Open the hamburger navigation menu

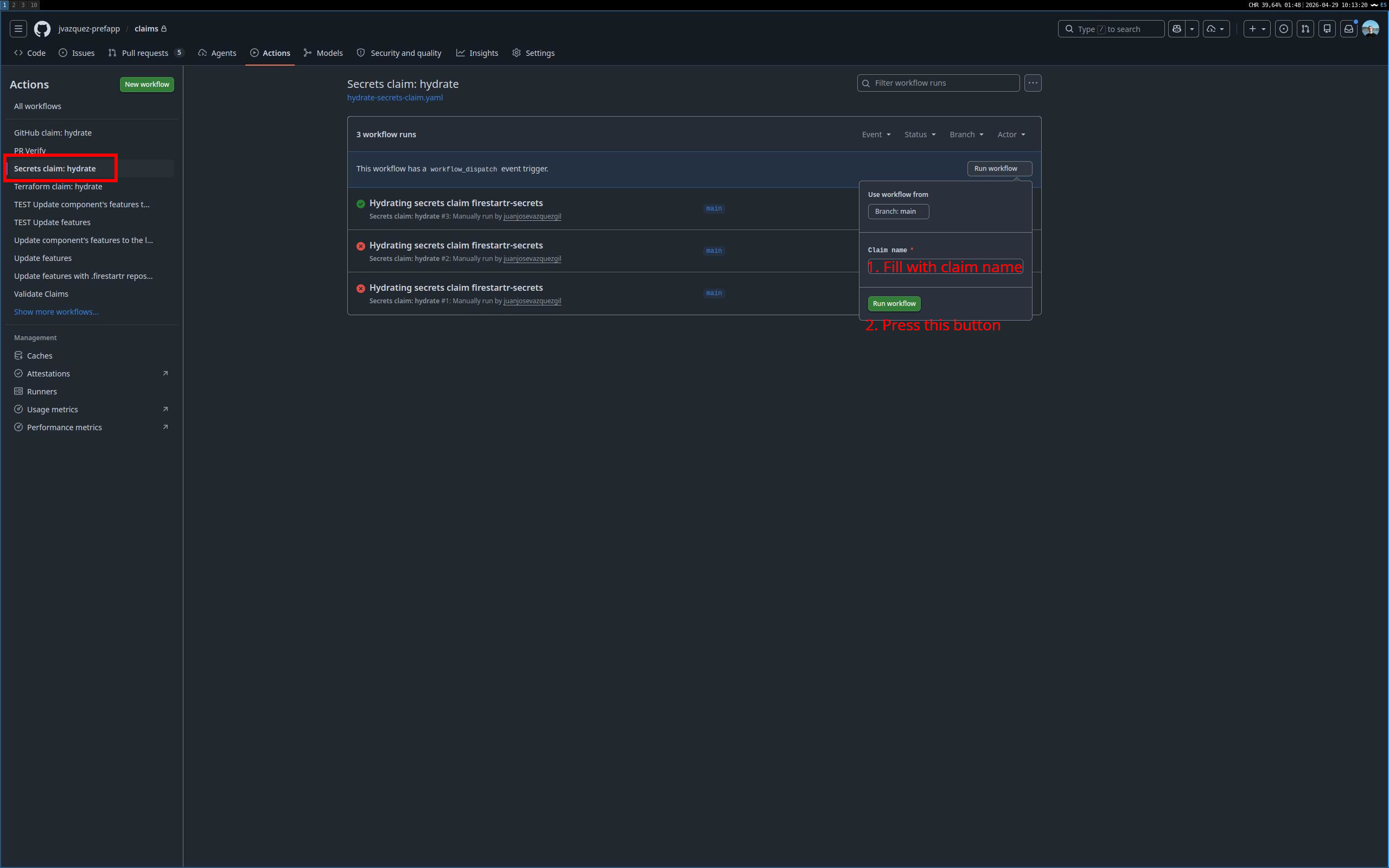pyautogui.click(x=18, y=29)
